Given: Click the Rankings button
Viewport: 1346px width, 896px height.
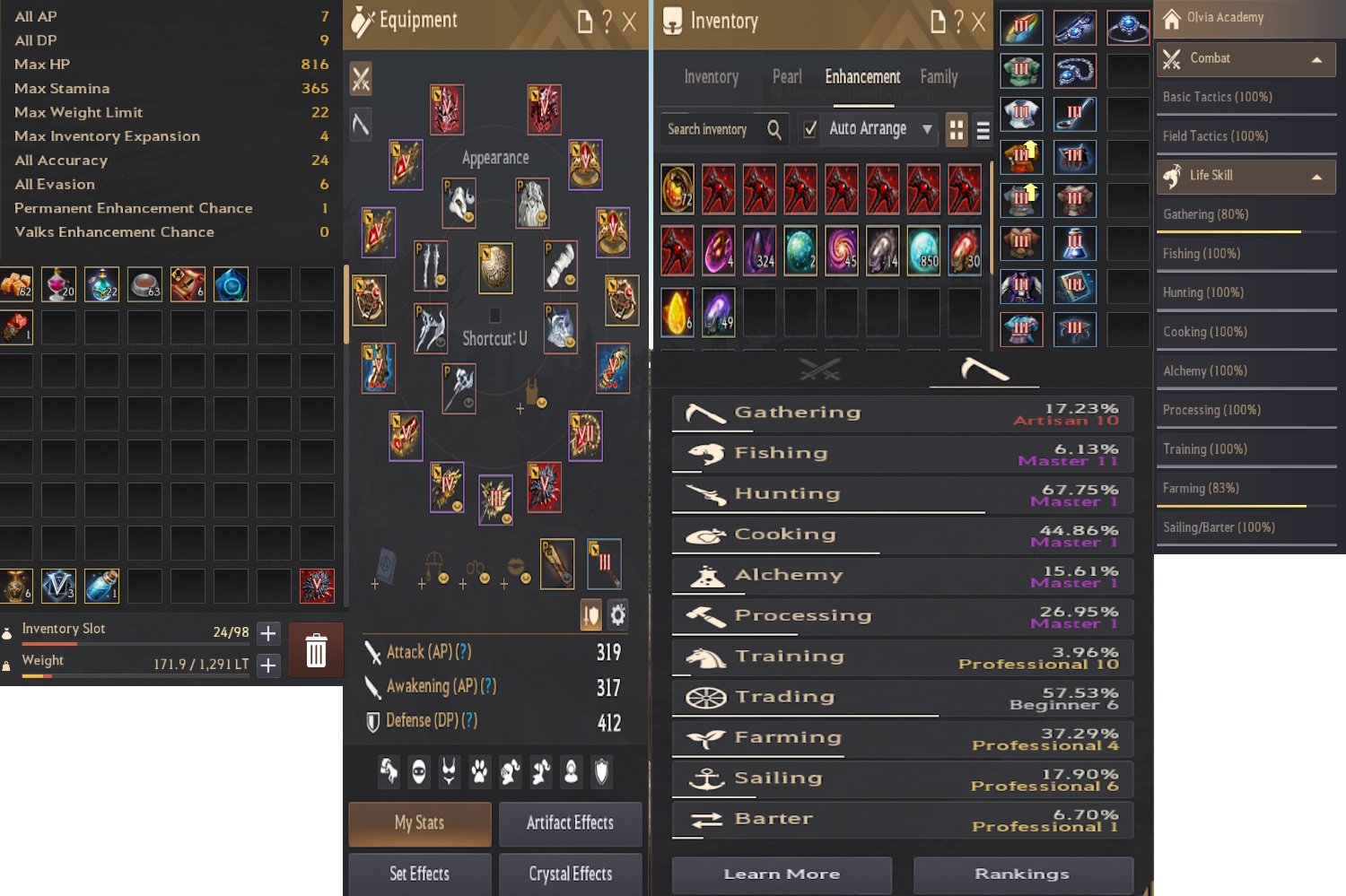Looking at the screenshot, I should [x=1022, y=874].
